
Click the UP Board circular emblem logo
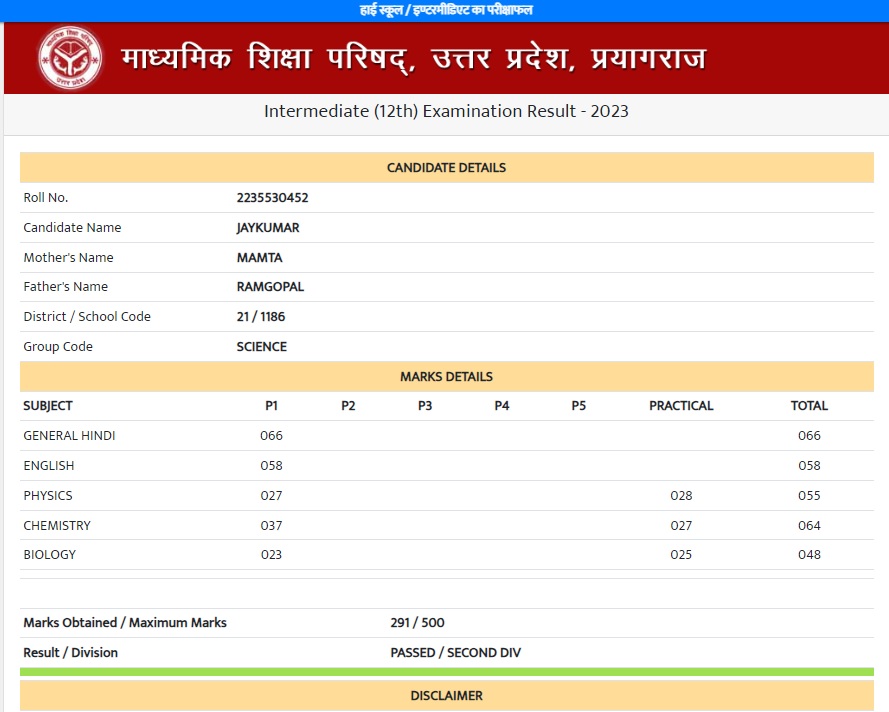tap(70, 58)
